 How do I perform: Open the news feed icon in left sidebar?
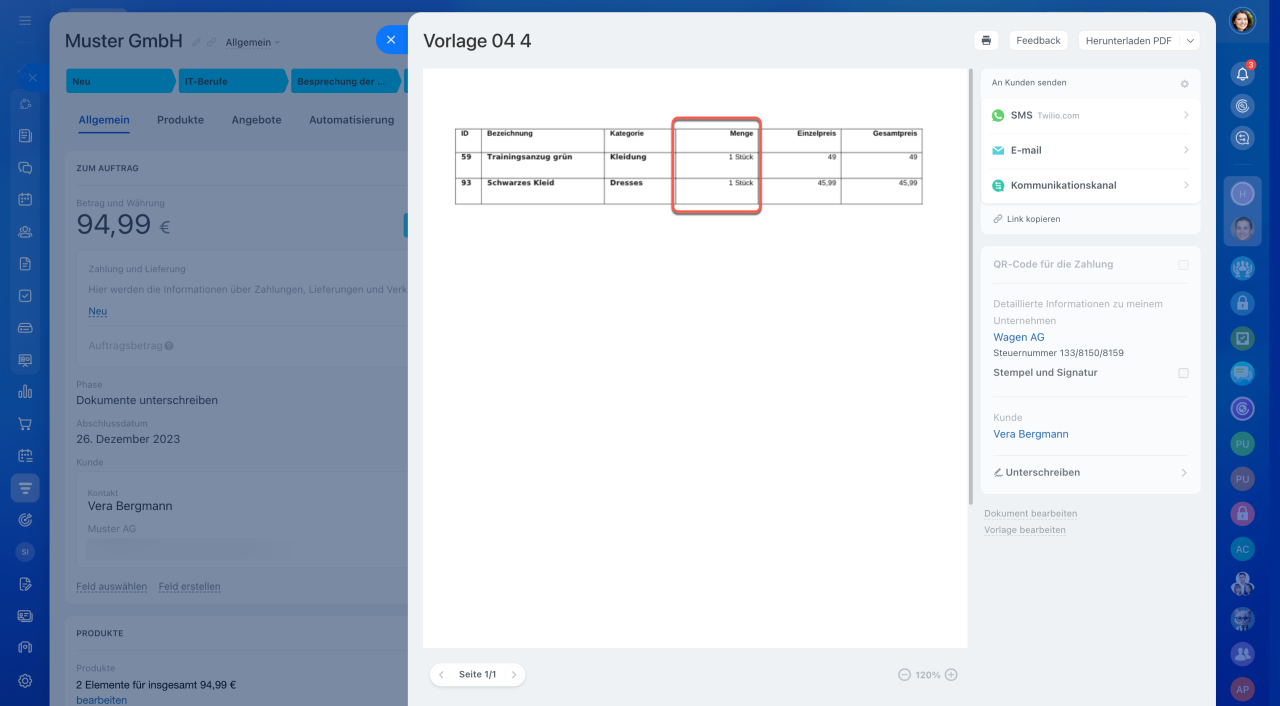pyautogui.click(x=25, y=135)
